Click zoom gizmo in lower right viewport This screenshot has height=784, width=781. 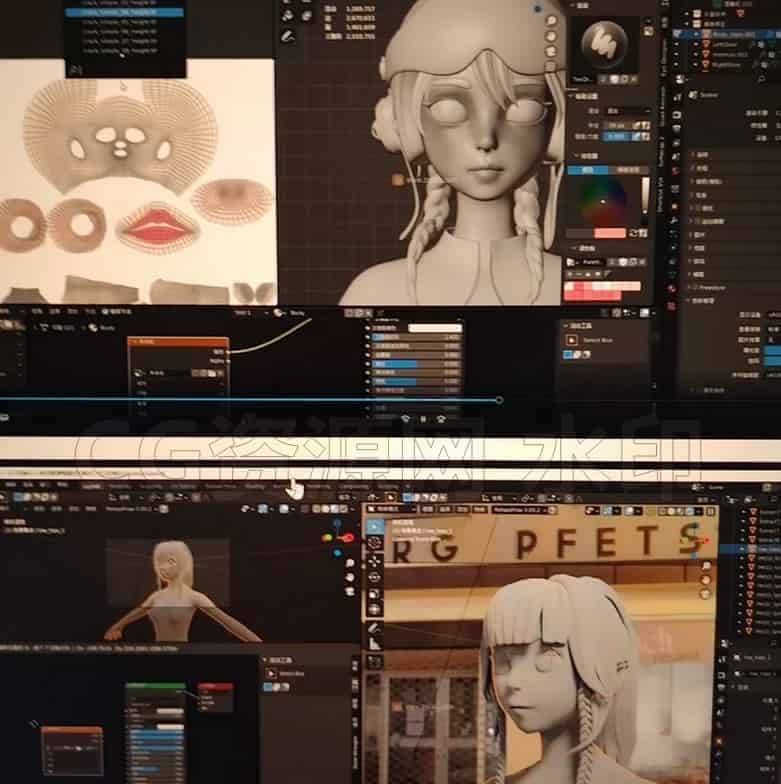pyautogui.click(x=706, y=566)
